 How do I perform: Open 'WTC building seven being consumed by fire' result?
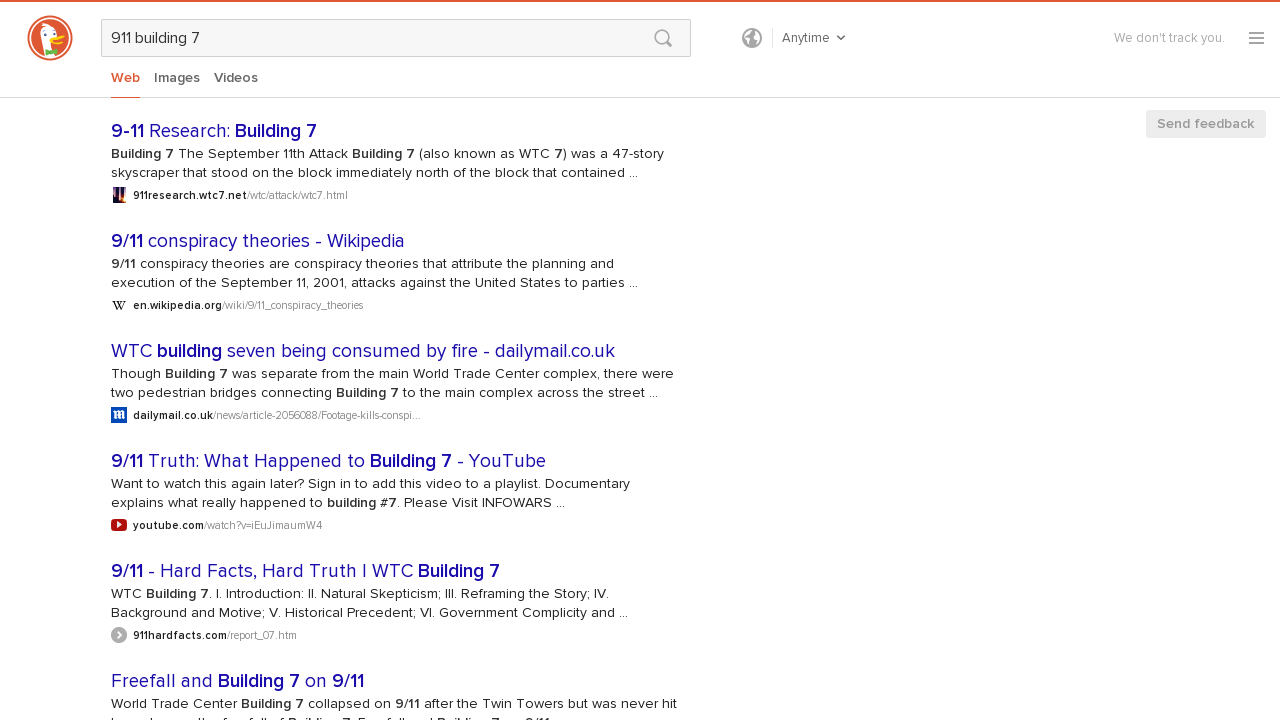[x=363, y=351]
